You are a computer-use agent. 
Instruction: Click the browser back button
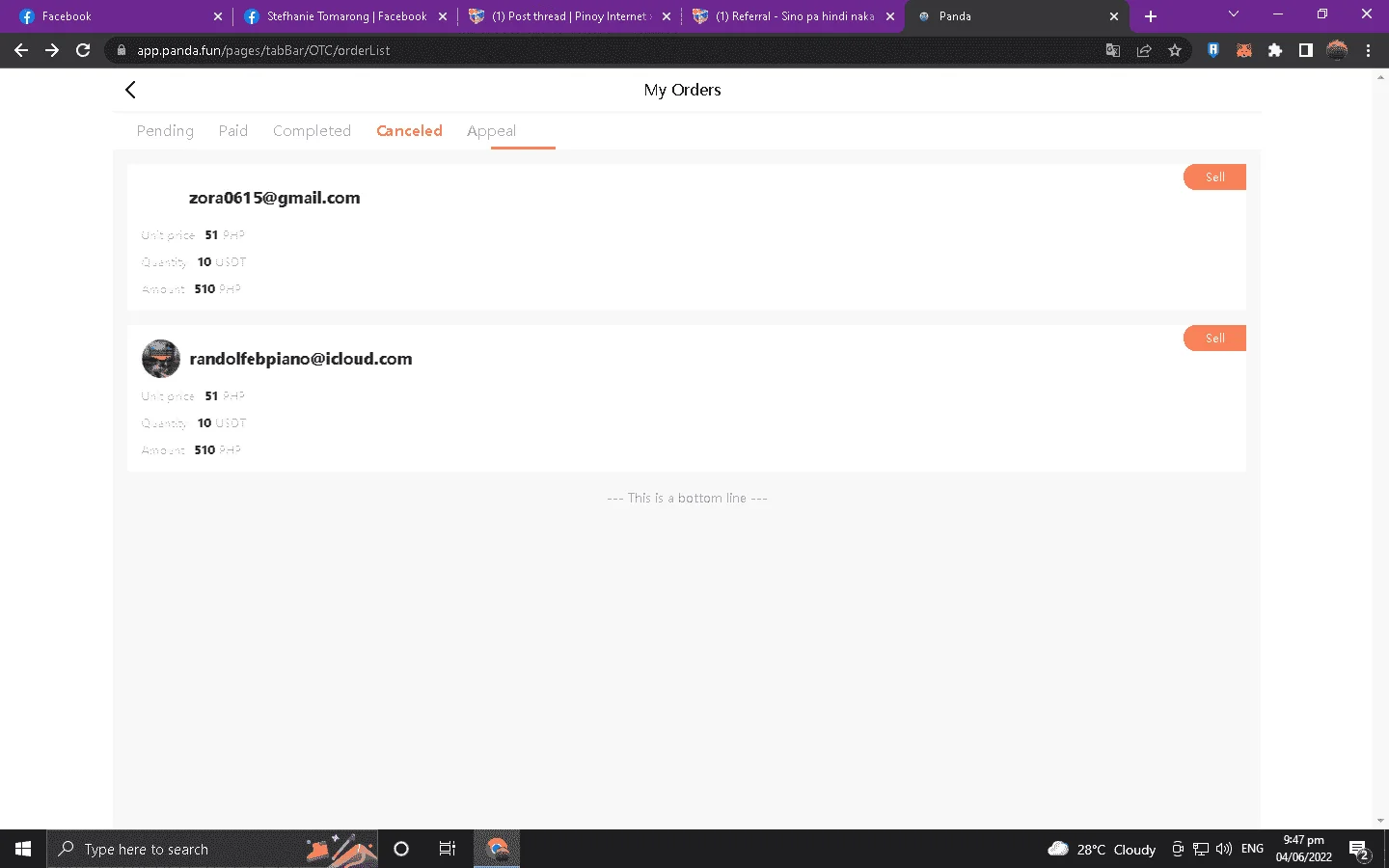[x=21, y=50]
